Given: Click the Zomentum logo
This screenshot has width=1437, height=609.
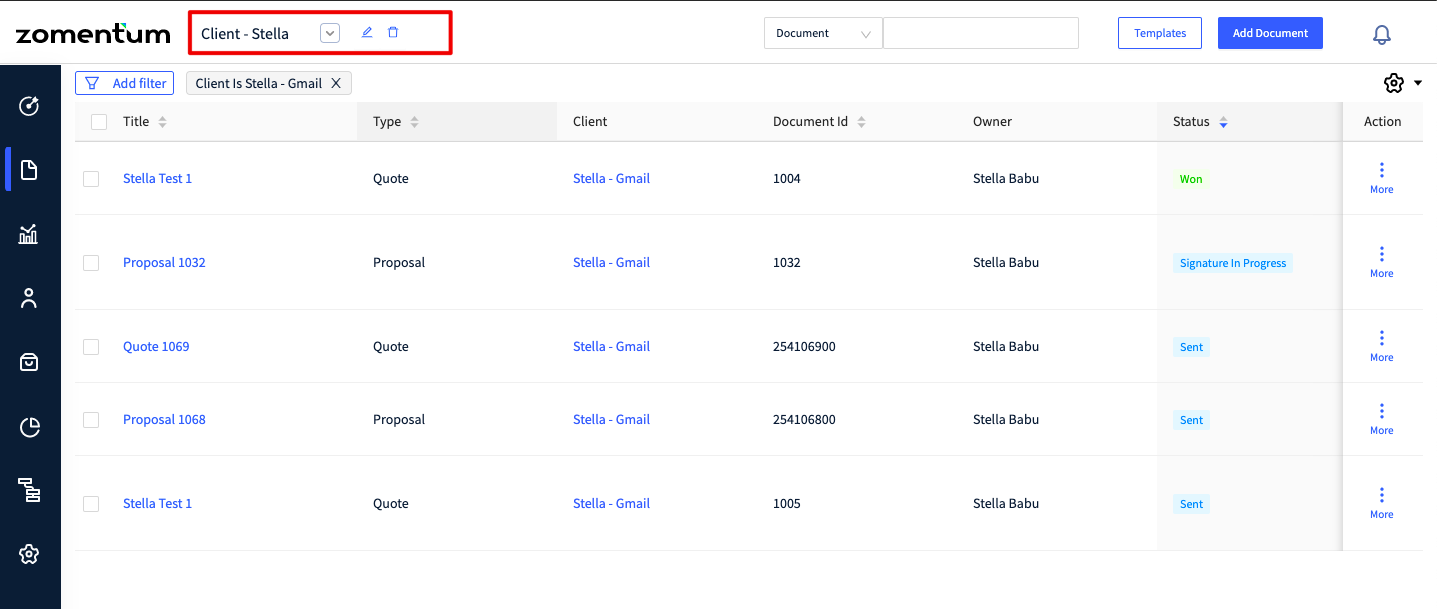Looking at the screenshot, I should pos(93,34).
